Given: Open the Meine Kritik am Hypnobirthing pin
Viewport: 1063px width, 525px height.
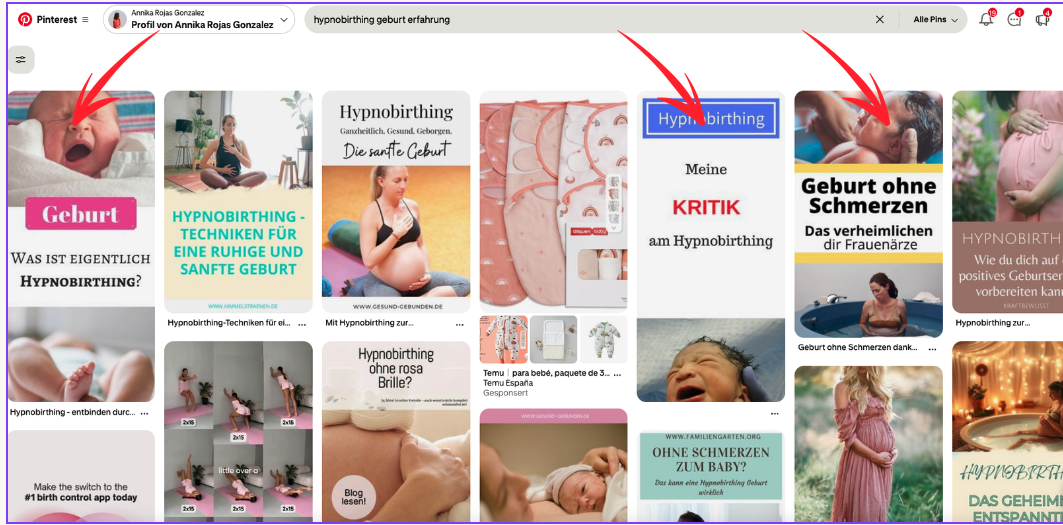Looking at the screenshot, I should [x=710, y=246].
